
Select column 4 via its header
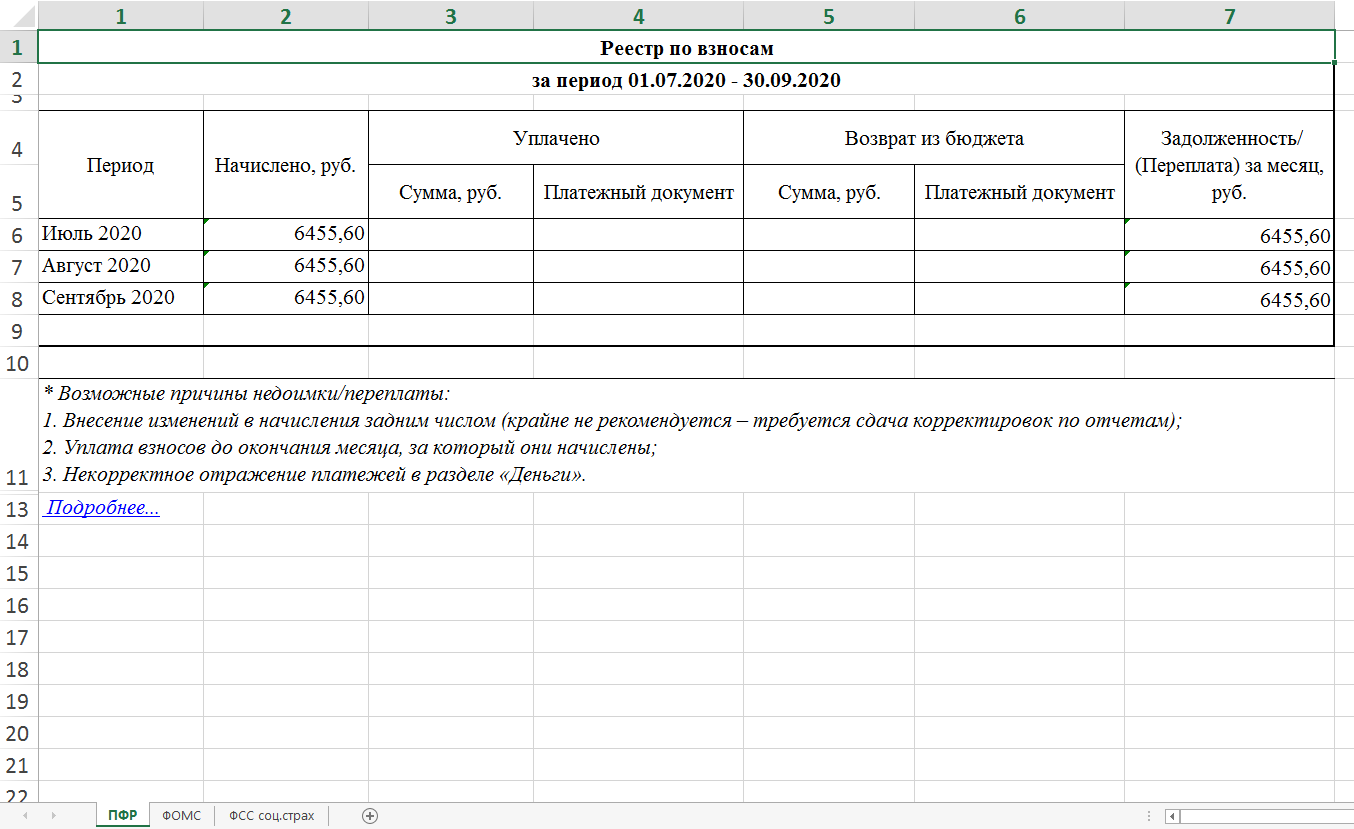point(638,15)
